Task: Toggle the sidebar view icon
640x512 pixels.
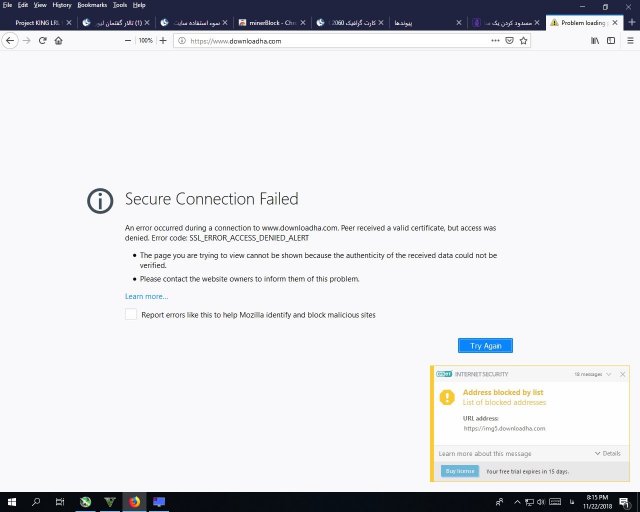Action: pos(610,40)
